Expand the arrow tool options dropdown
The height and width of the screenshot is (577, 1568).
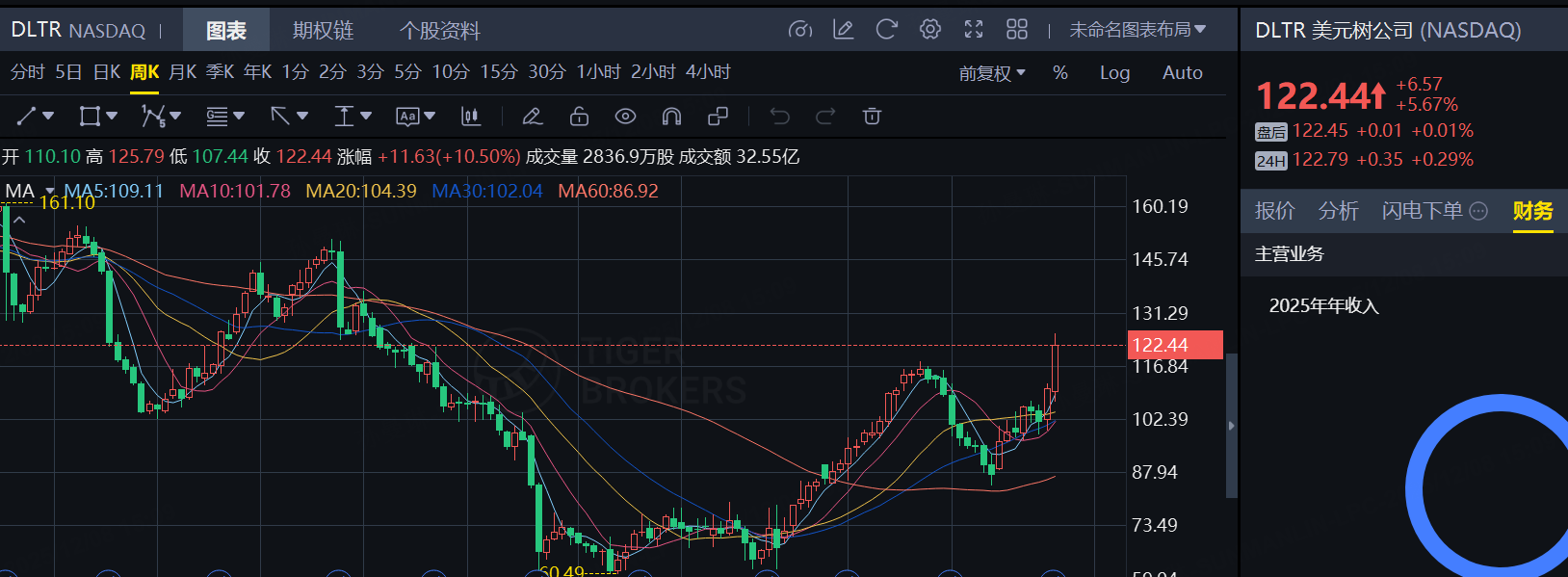pyautogui.click(x=302, y=117)
